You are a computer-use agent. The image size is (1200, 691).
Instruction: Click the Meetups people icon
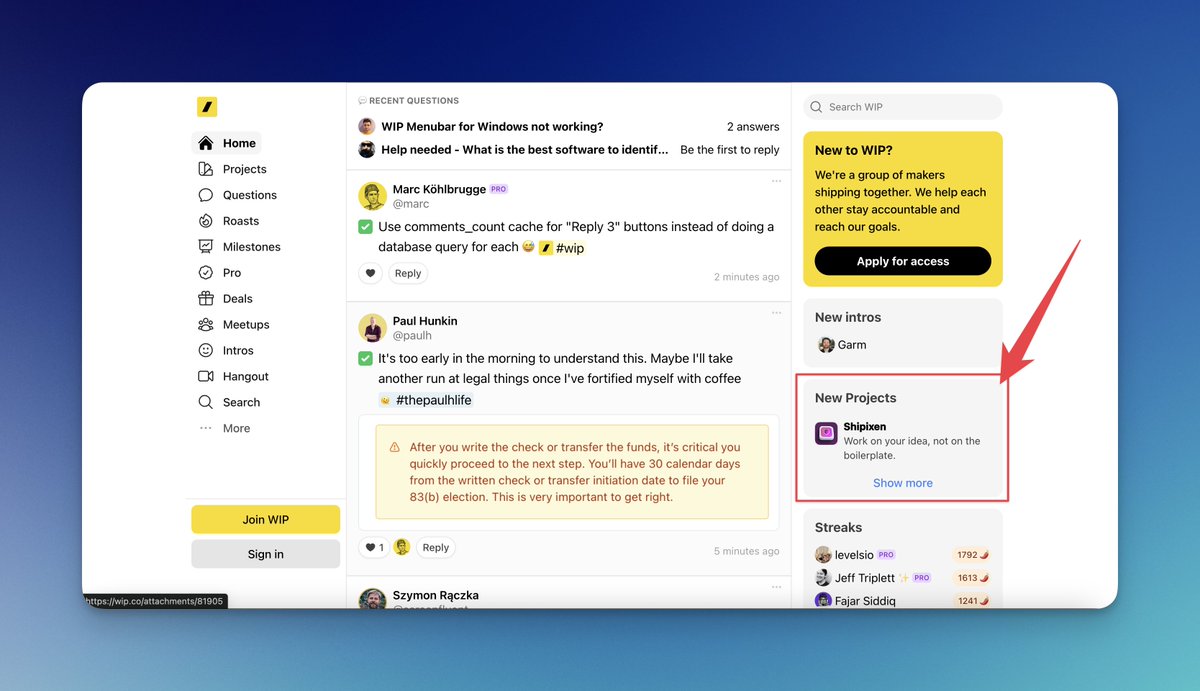click(x=206, y=325)
